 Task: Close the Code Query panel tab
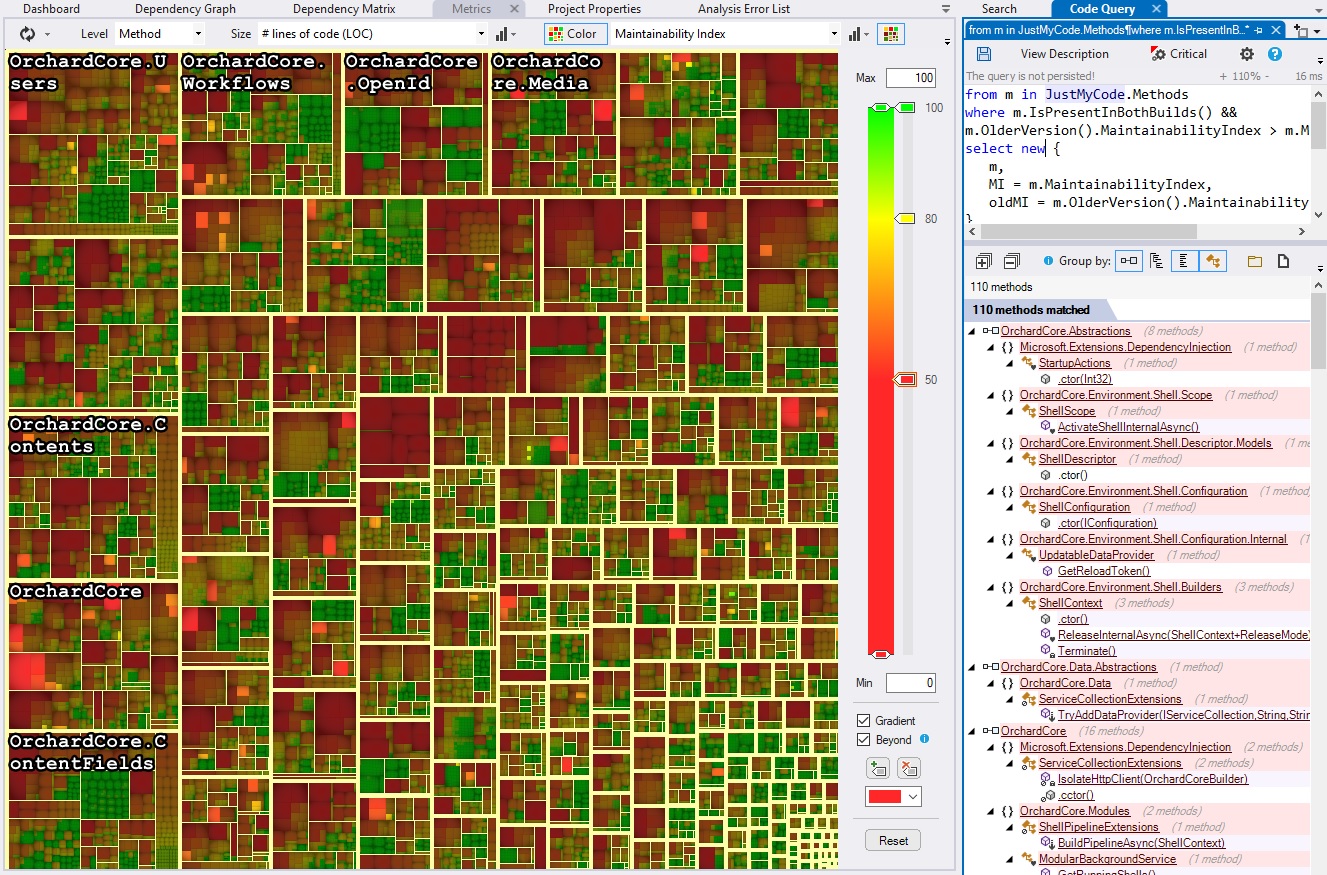pyautogui.click(x=1156, y=9)
